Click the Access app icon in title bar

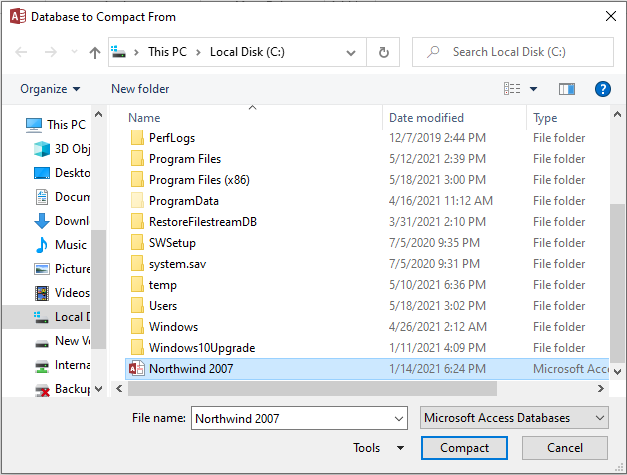click(18, 17)
